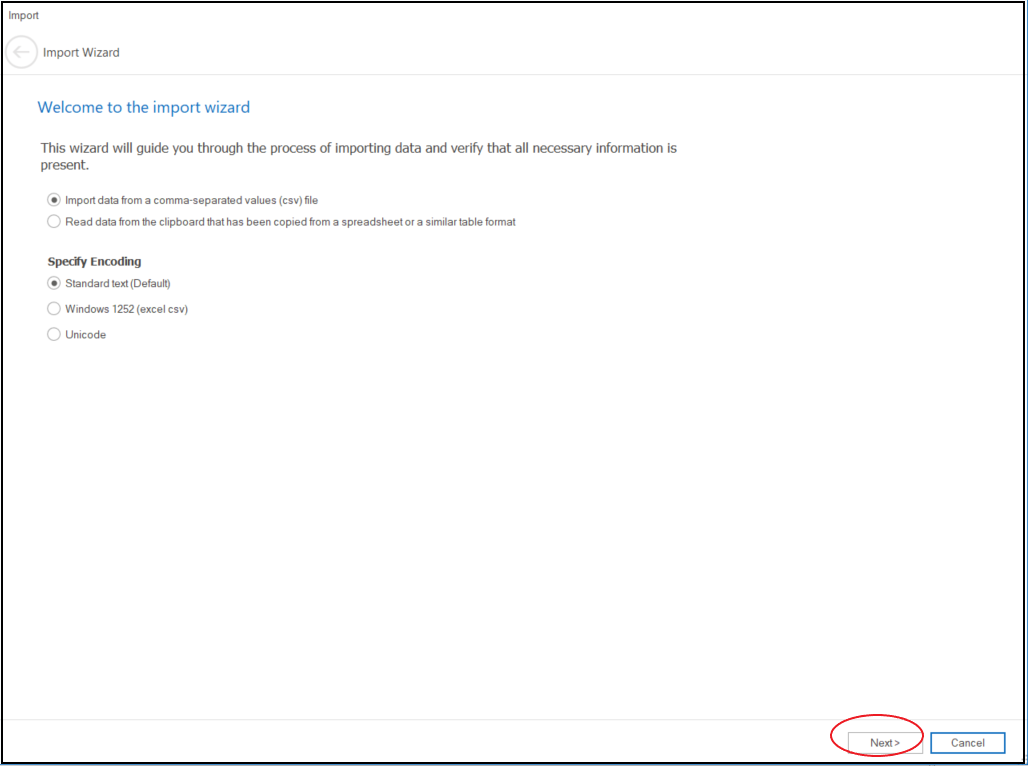The image size is (1028, 766).
Task: Click the back arrow icon
Action: pyautogui.click(x=22, y=52)
